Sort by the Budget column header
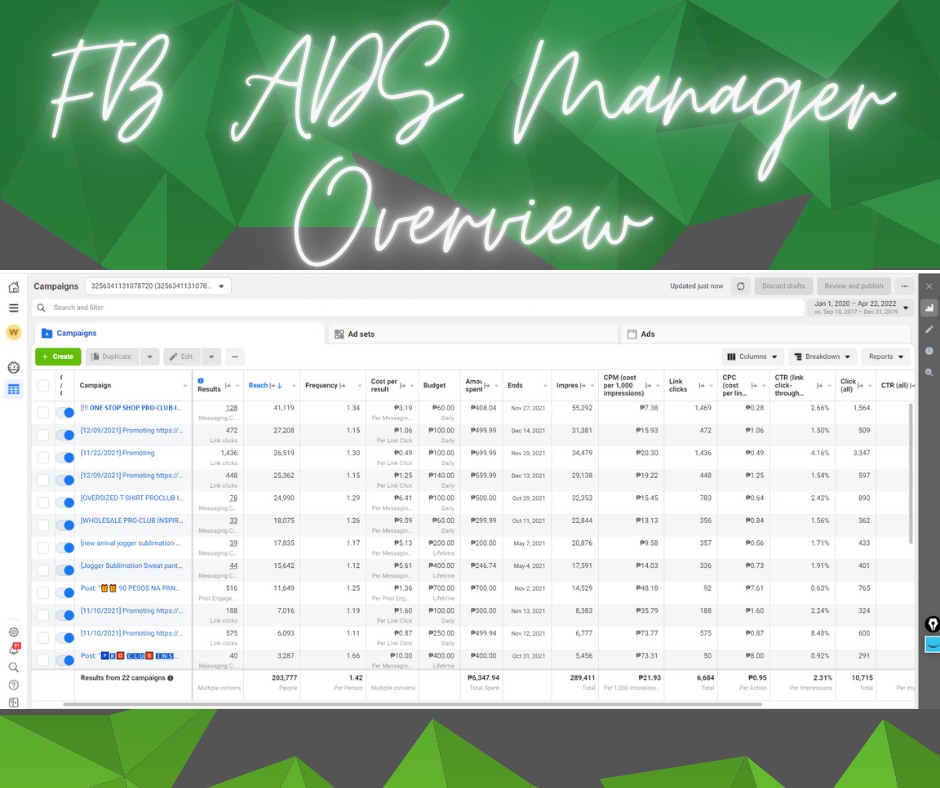 pyautogui.click(x=435, y=386)
